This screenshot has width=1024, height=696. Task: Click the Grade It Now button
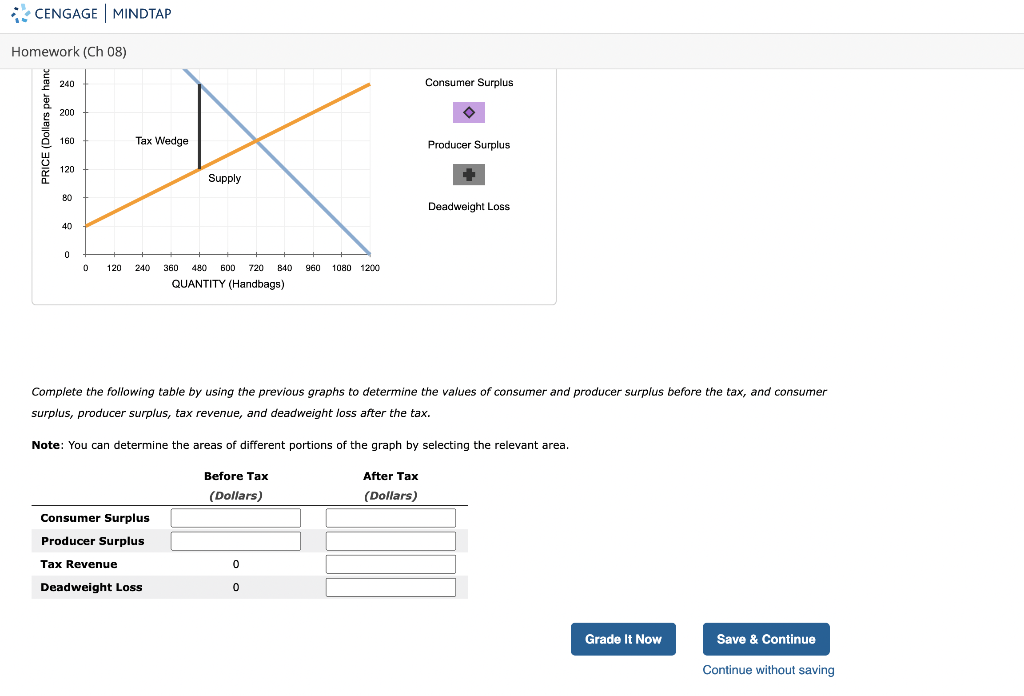[x=623, y=639]
